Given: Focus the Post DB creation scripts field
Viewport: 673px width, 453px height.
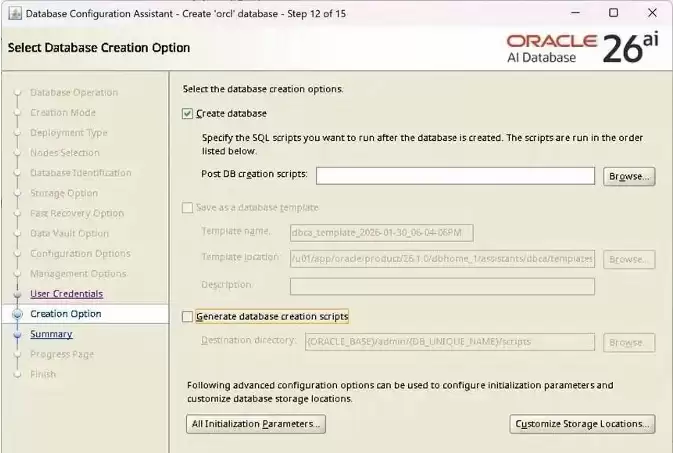Looking at the screenshot, I should (455, 176).
